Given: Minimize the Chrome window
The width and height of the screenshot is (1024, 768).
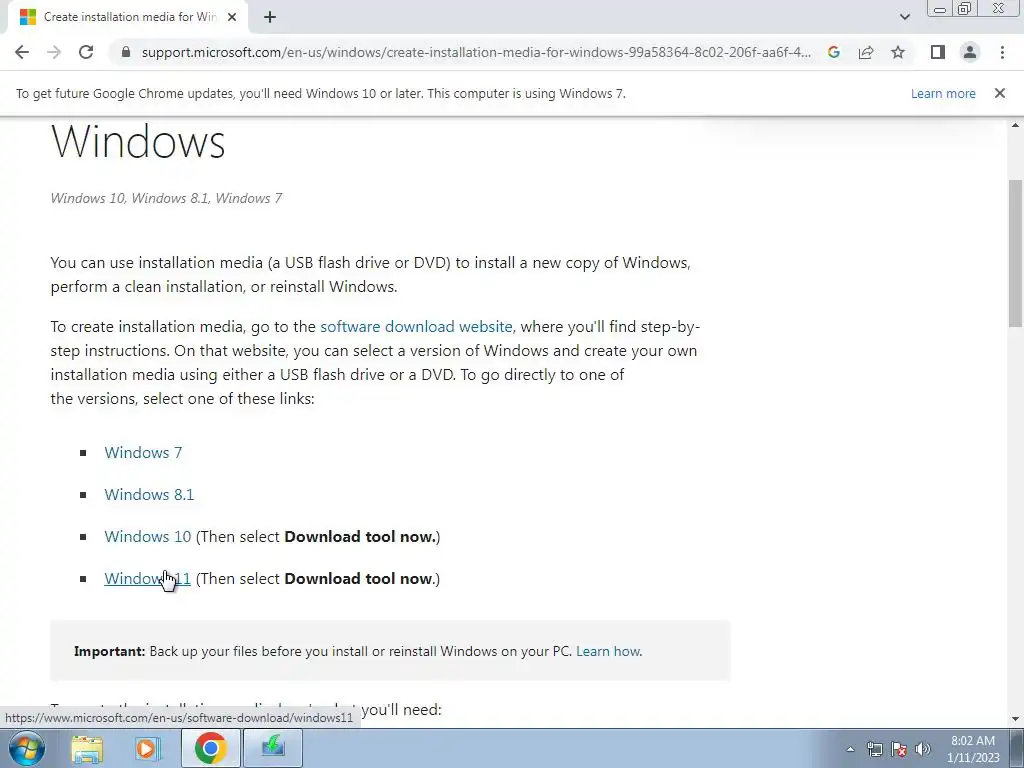Looking at the screenshot, I should point(940,9).
